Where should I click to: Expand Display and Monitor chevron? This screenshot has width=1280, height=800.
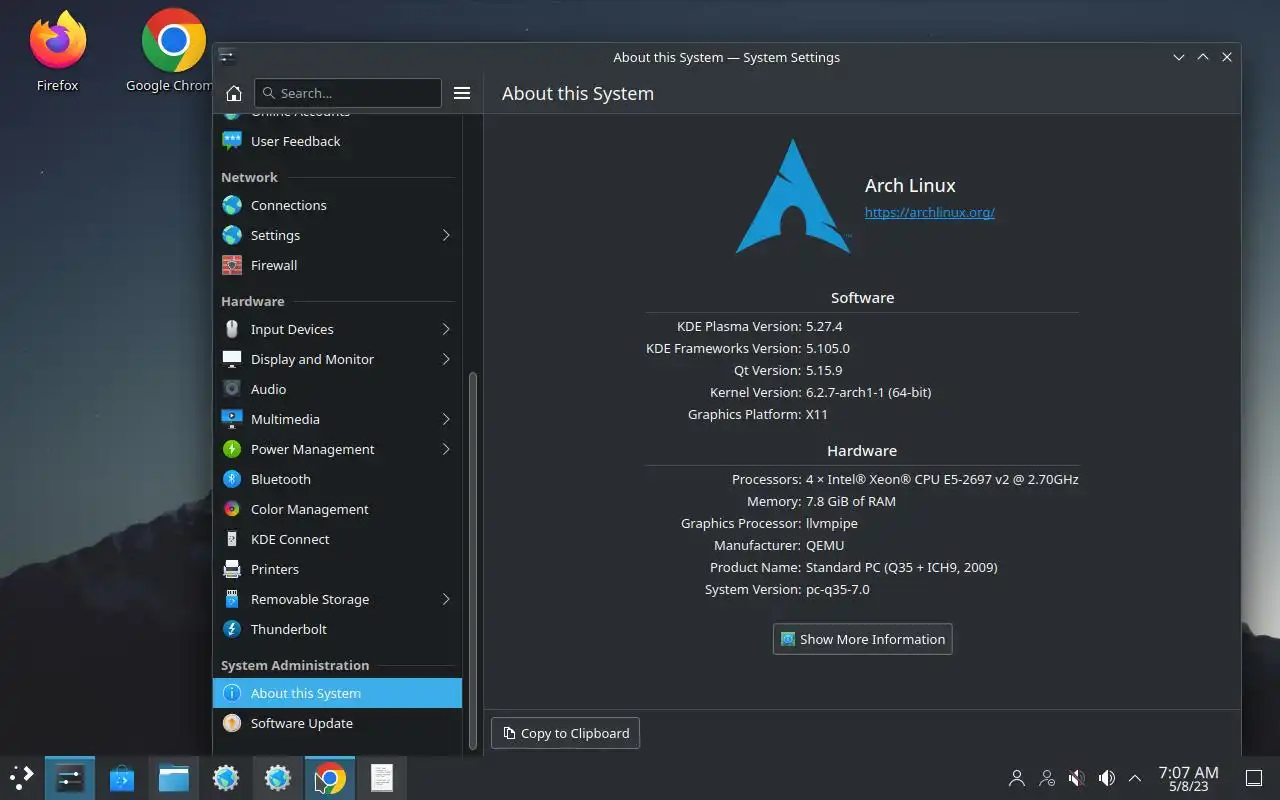(446, 359)
